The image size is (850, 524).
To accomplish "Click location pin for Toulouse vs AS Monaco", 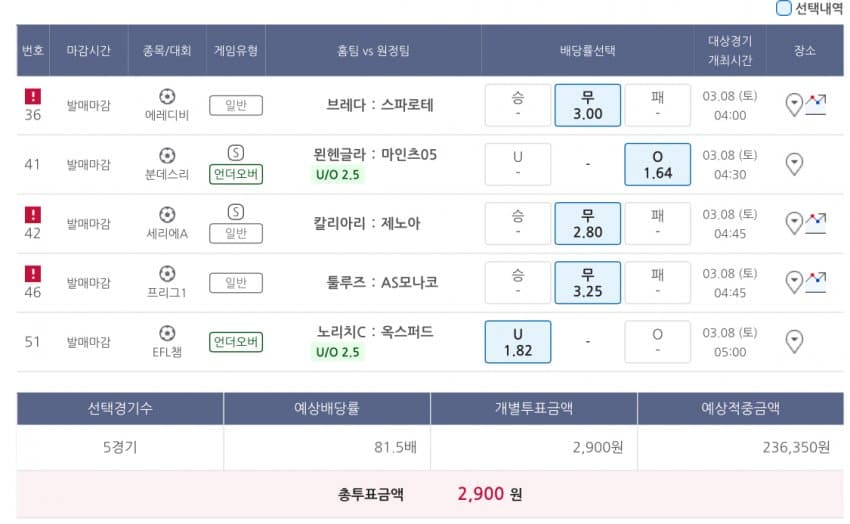I will pyautogui.click(x=794, y=282).
